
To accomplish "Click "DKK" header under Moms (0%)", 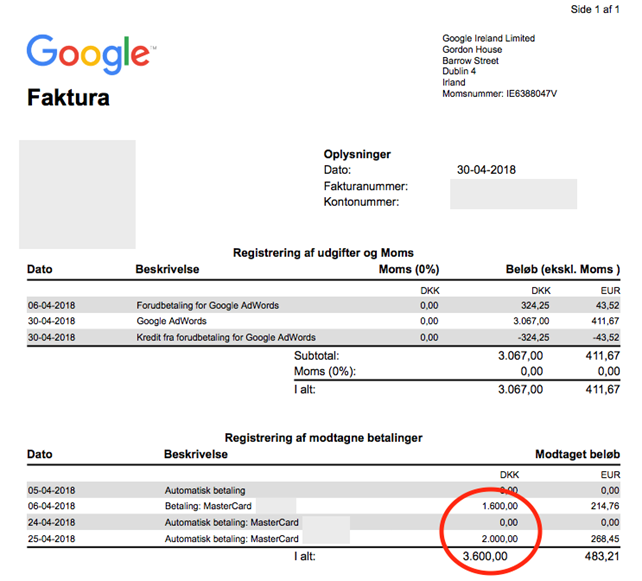I will click(430, 291).
